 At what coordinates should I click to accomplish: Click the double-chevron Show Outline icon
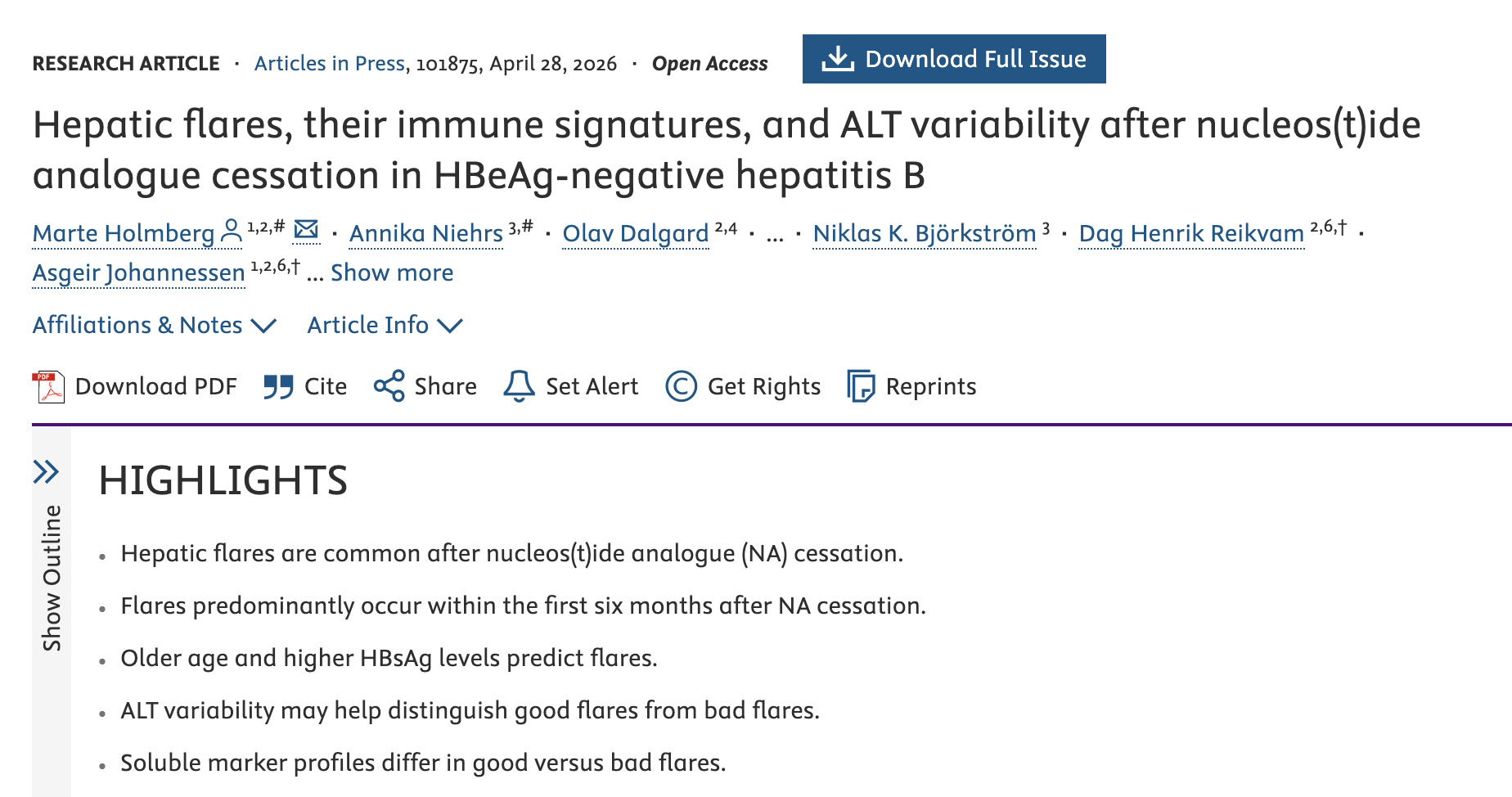tap(47, 472)
